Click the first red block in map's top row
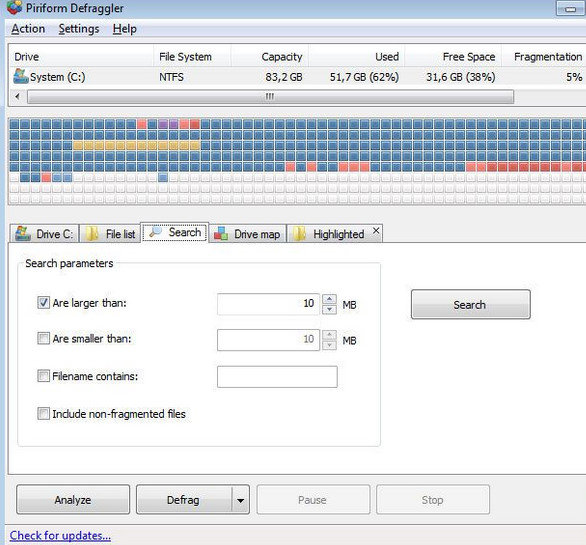The height and width of the screenshot is (545, 586). 141,124
